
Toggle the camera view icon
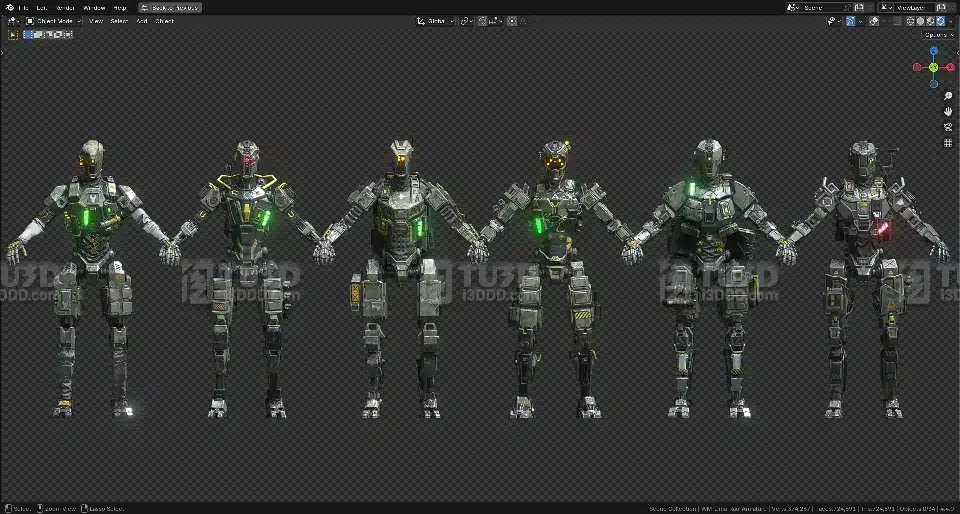(948, 127)
